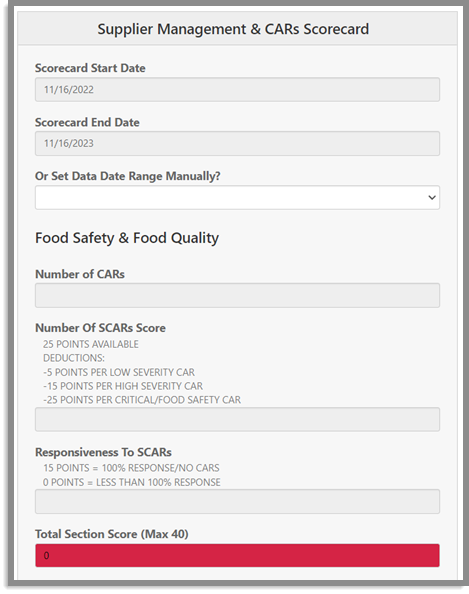Click the dropdown chevron arrow icon
The height and width of the screenshot is (594, 469).
[x=431, y=197]
